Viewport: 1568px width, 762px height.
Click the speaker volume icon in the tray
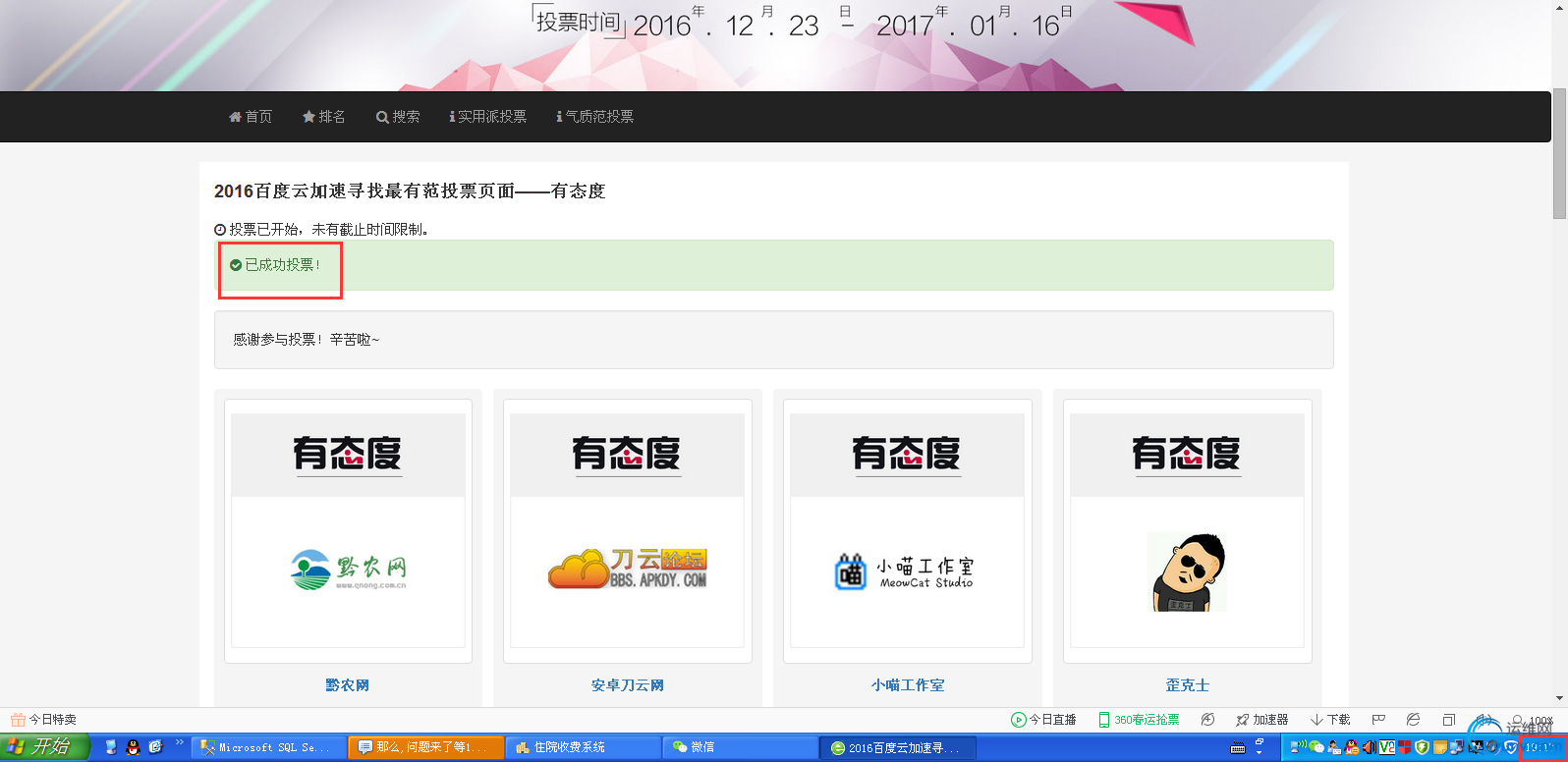click(x=1370, y=748)
